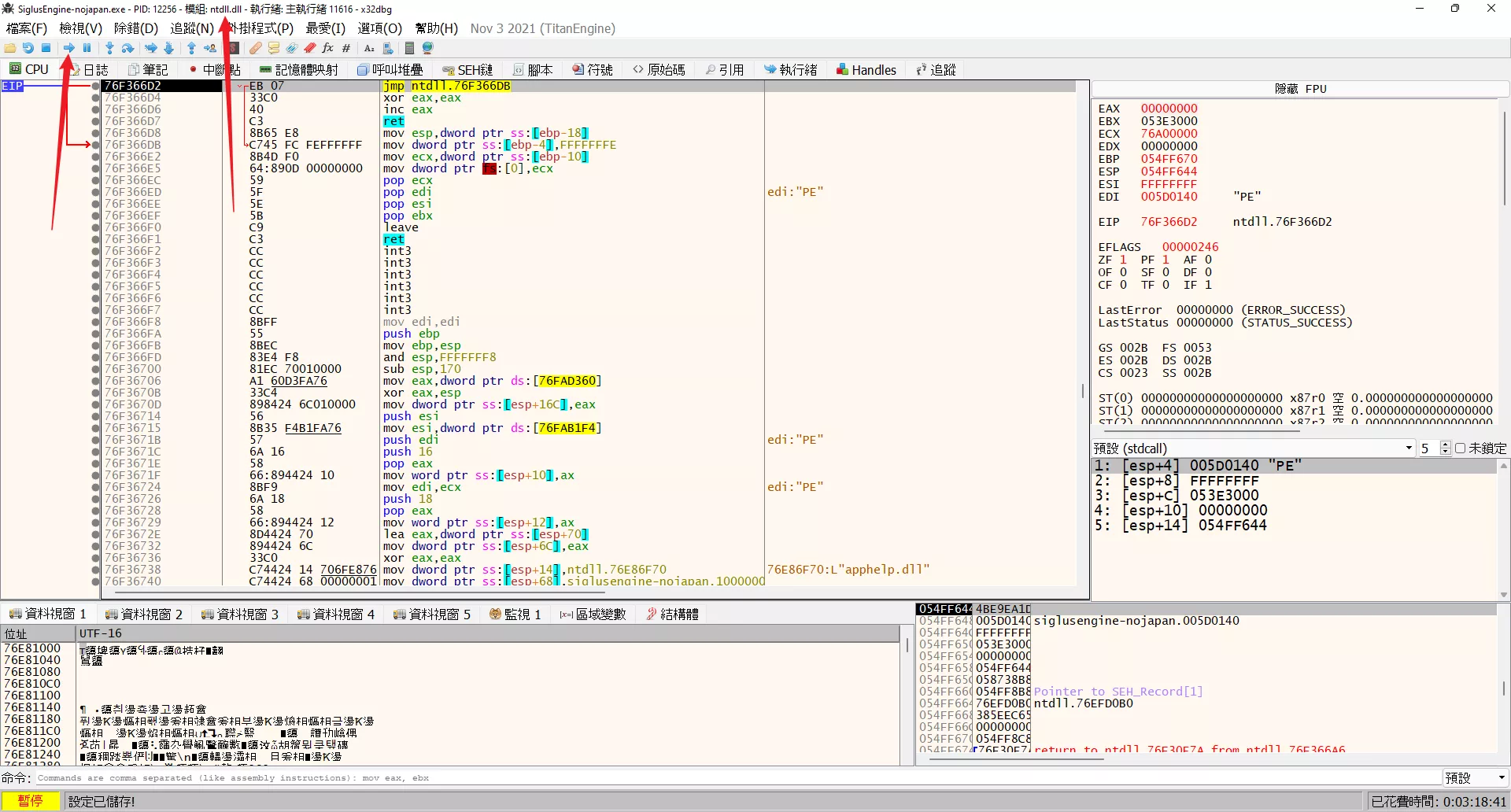1511x812 pixels.
Task: Toggle breakpoint bullet at address 76F36700
Action: 96,369
